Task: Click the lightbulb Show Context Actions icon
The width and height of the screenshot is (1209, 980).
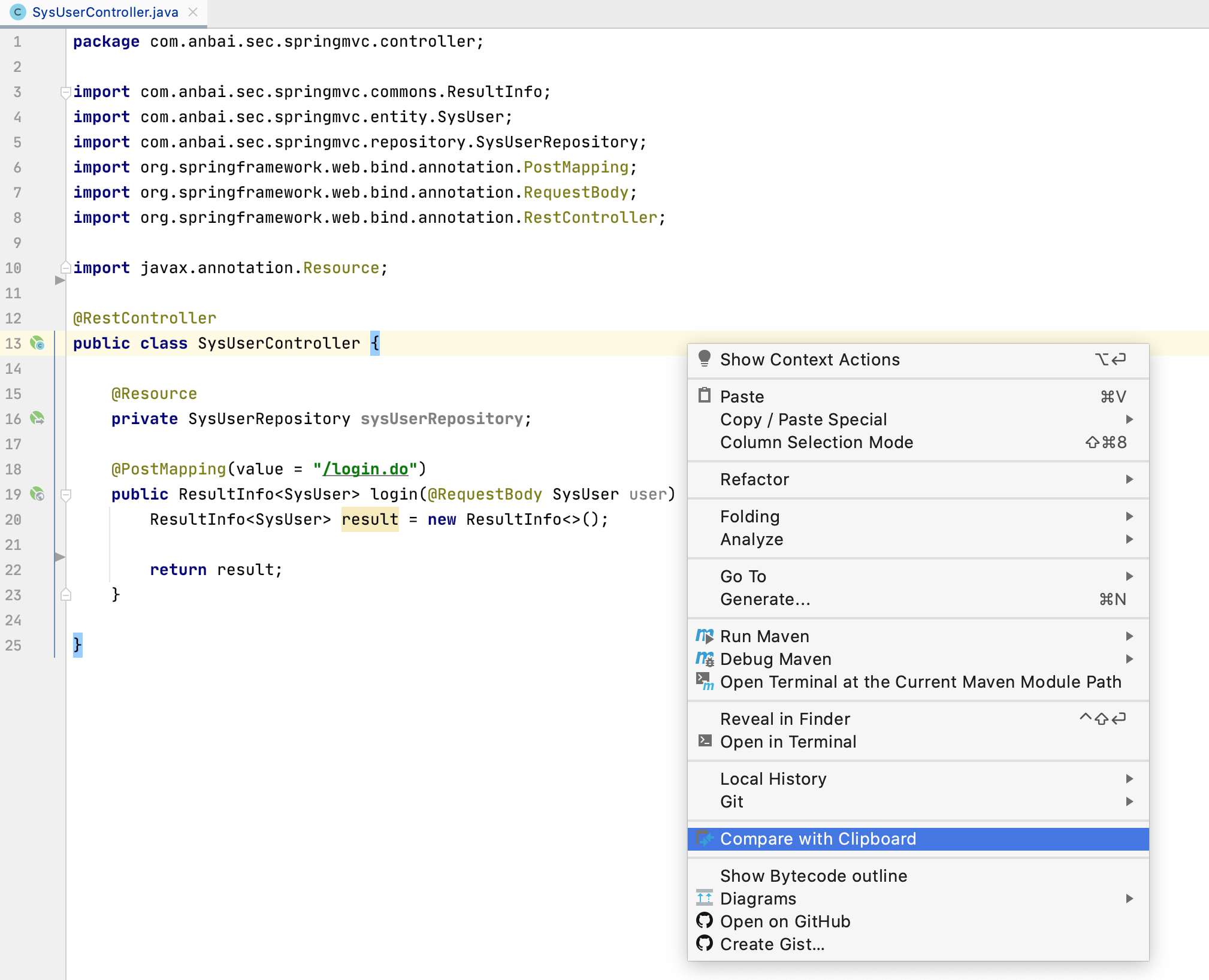Action: point(705,359)
